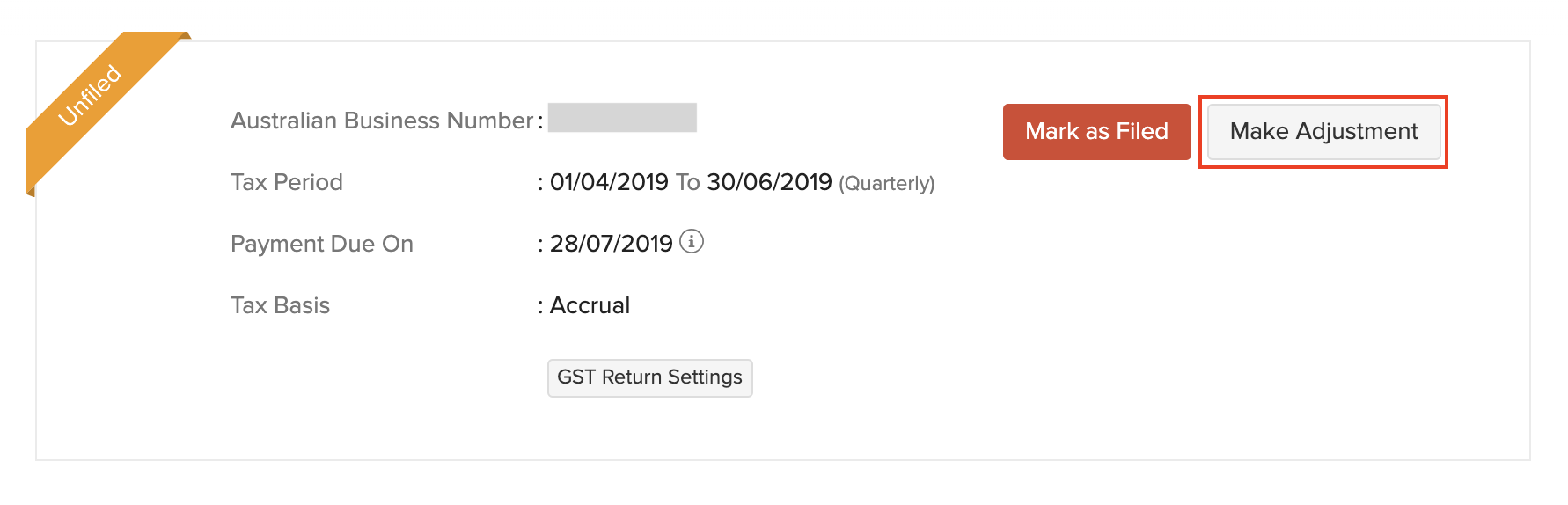The image size is (1568, 505).
Task: Click the colon before the tax period dates
Action: [540, 183]
